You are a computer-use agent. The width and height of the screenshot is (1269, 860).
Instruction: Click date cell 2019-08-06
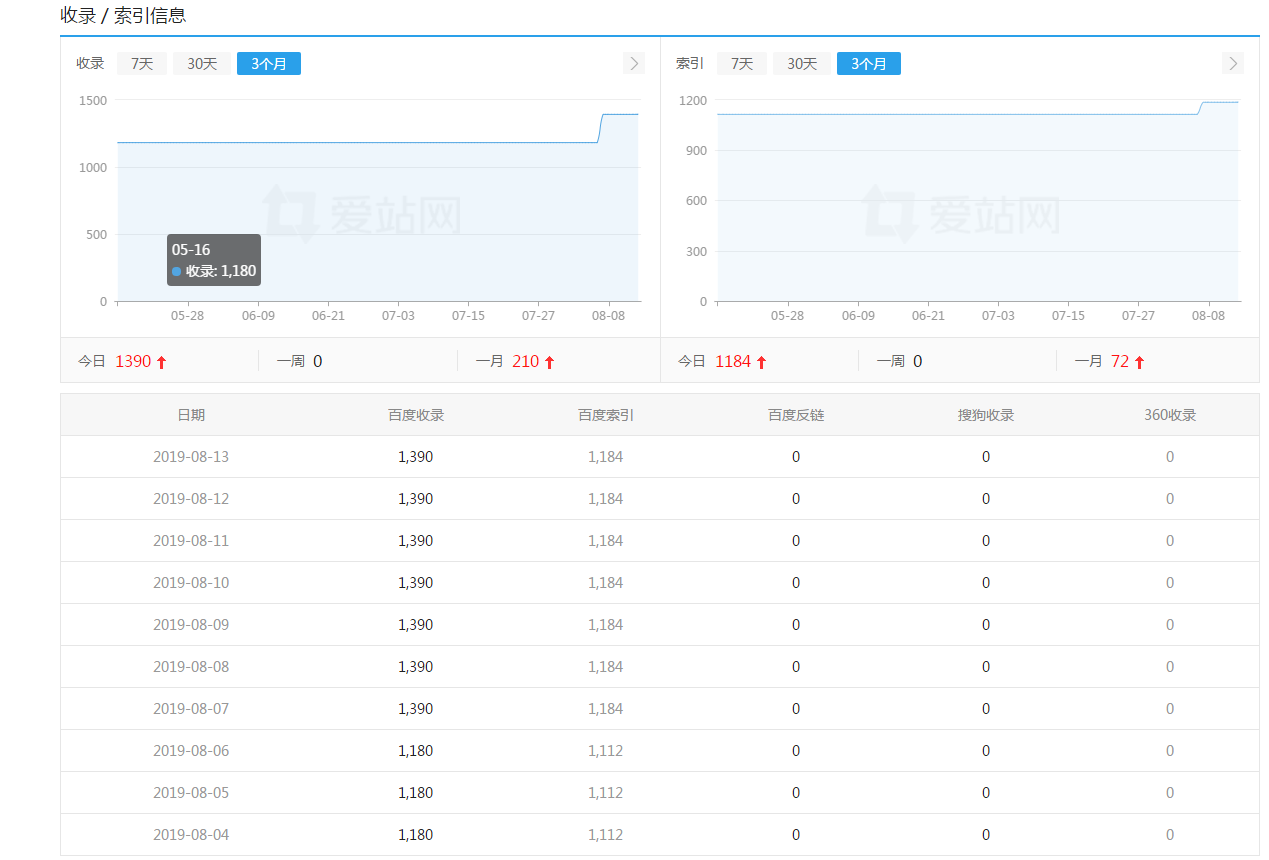tap(191, 751)
